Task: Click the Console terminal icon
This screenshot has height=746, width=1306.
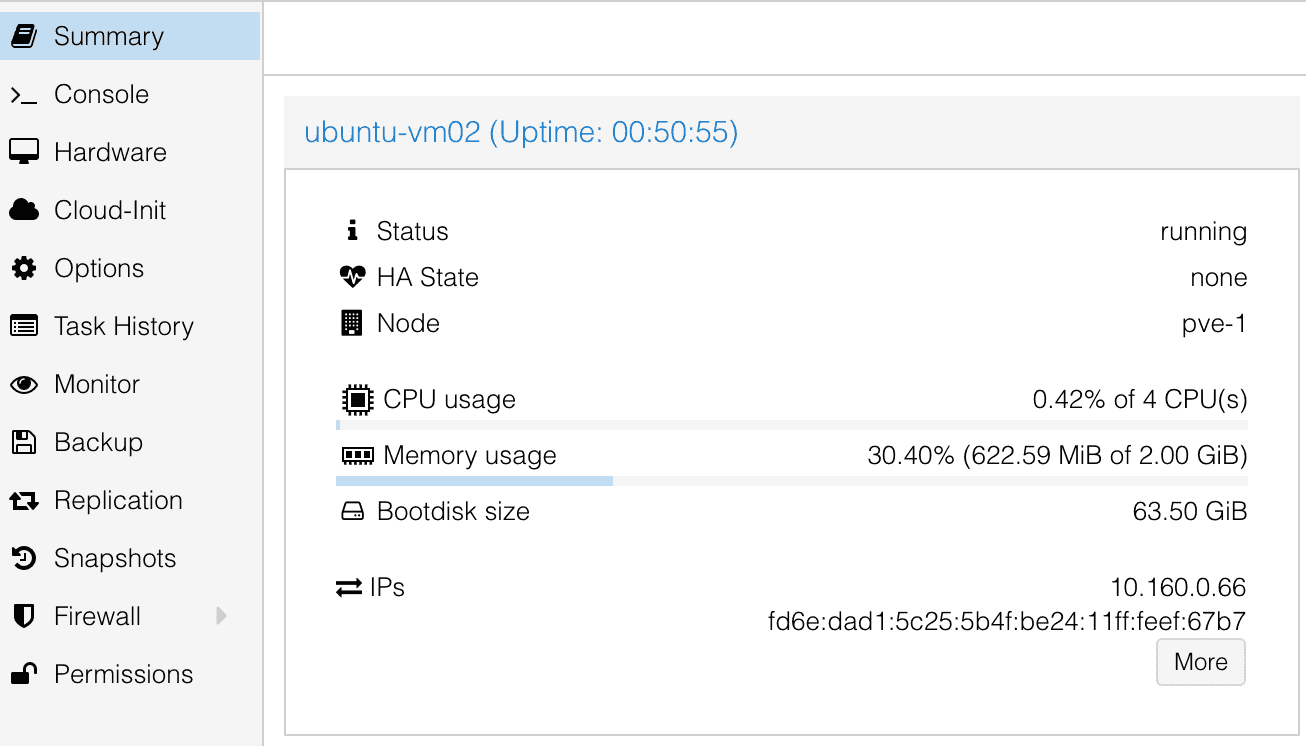Action: tap(24, 93)
